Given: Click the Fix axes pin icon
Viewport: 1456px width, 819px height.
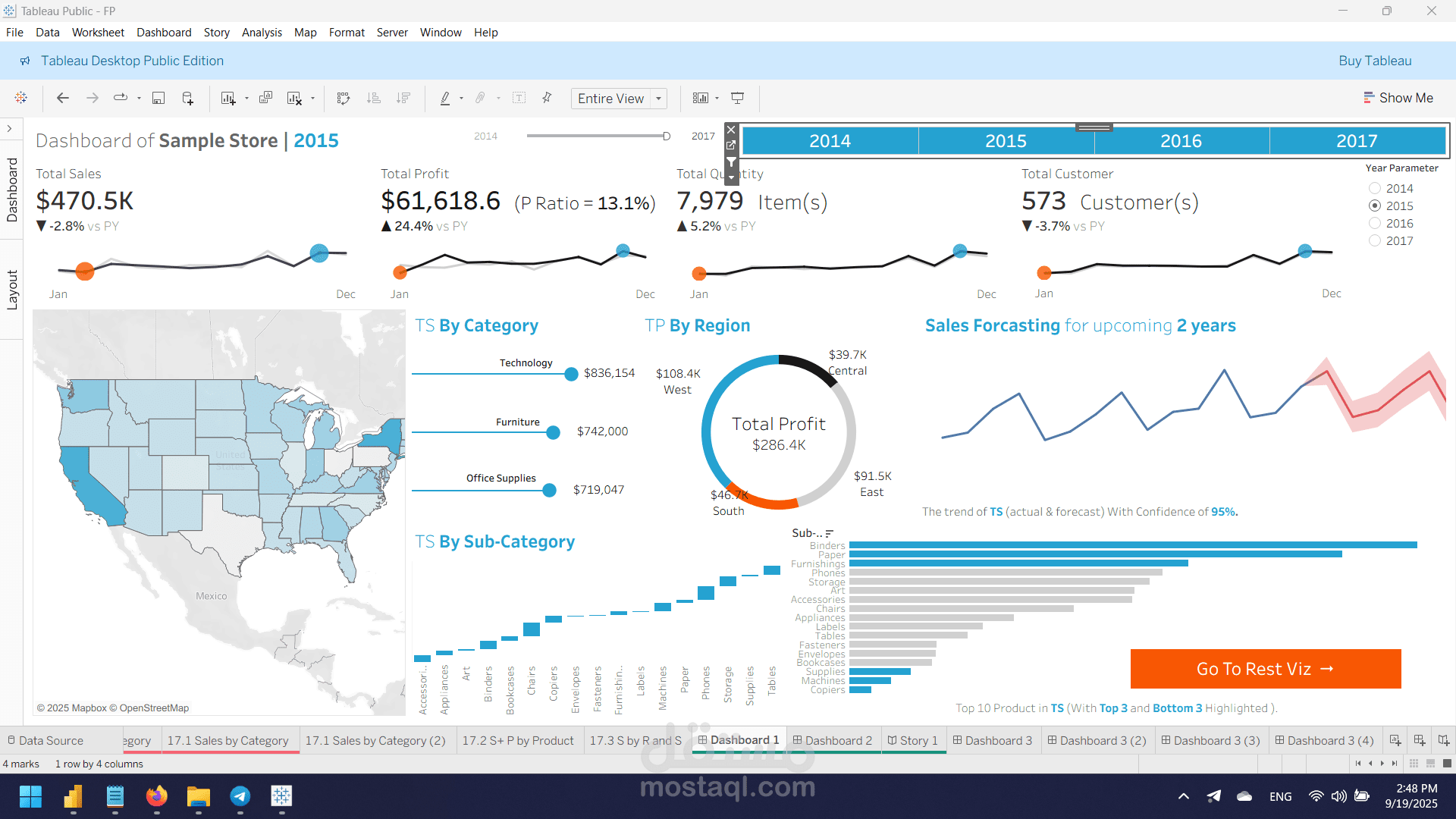Looking at the screenshot, I should 547,98.
